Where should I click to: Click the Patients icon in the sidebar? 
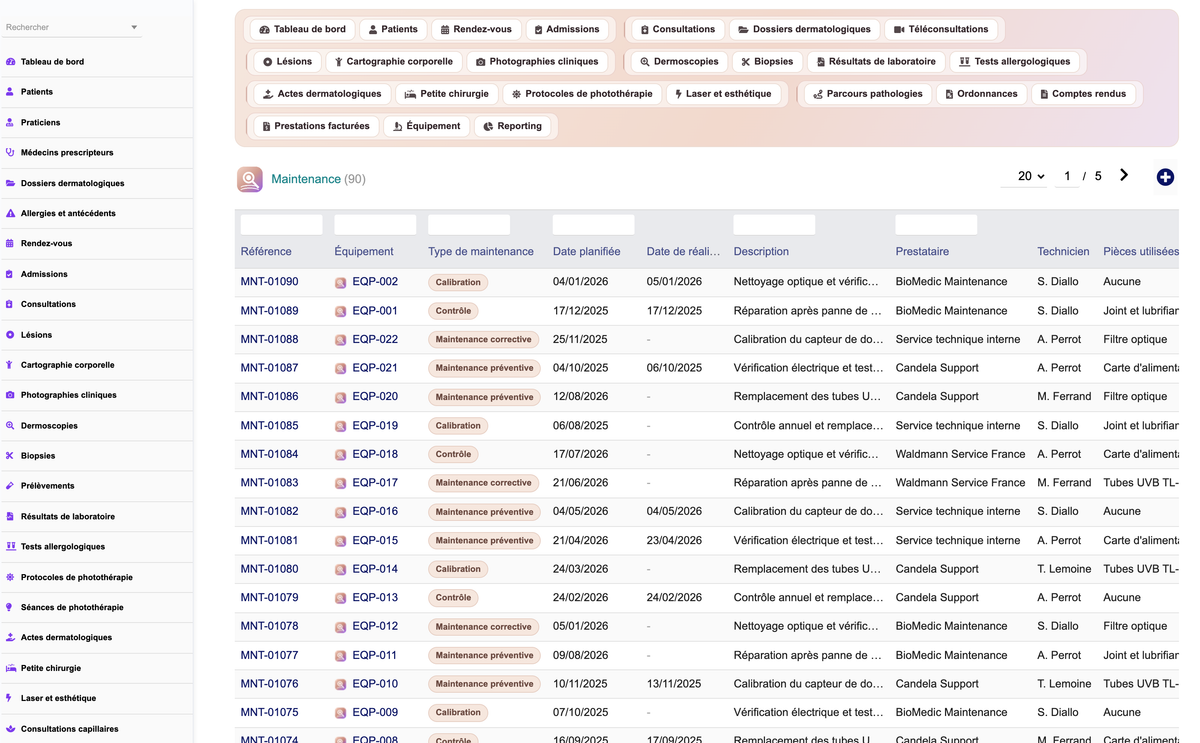[x=10, y=92]
